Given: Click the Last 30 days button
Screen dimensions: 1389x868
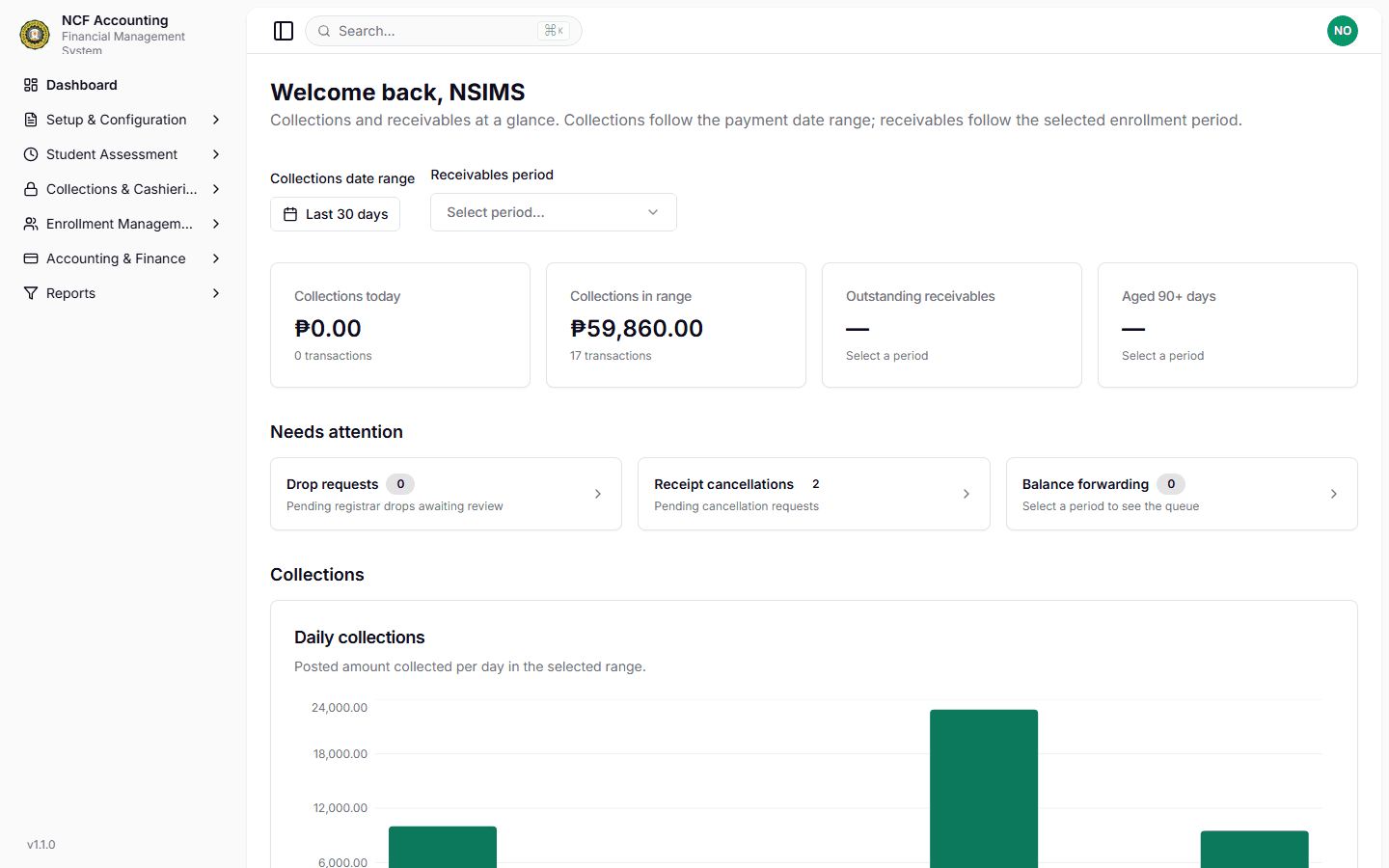Looking at the screenshot, I should tap(336, 214).
